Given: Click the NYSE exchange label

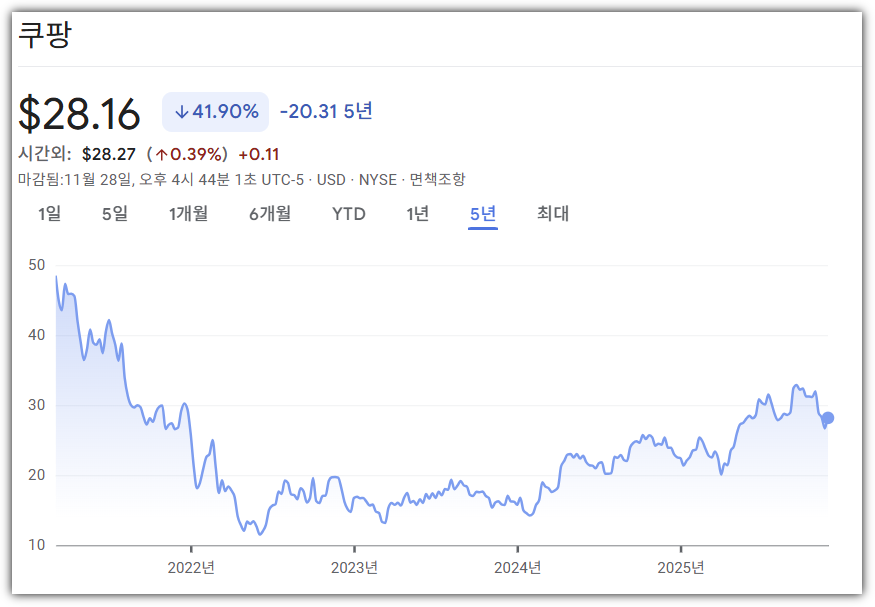Looking at the screenshot, I should (378, 180).
